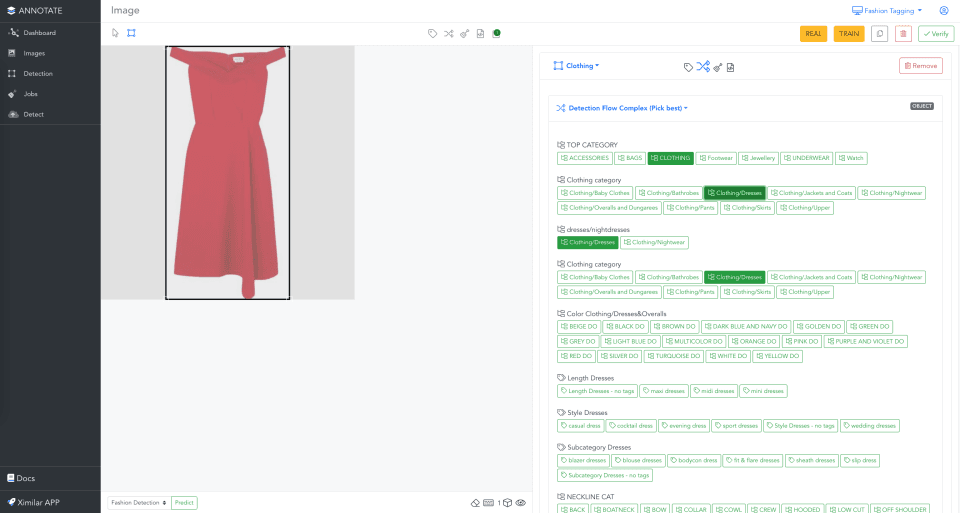Toggle the eye visibility icon
Image resolution: width=960 pixels, height=513 pixels.
[520, 503]
